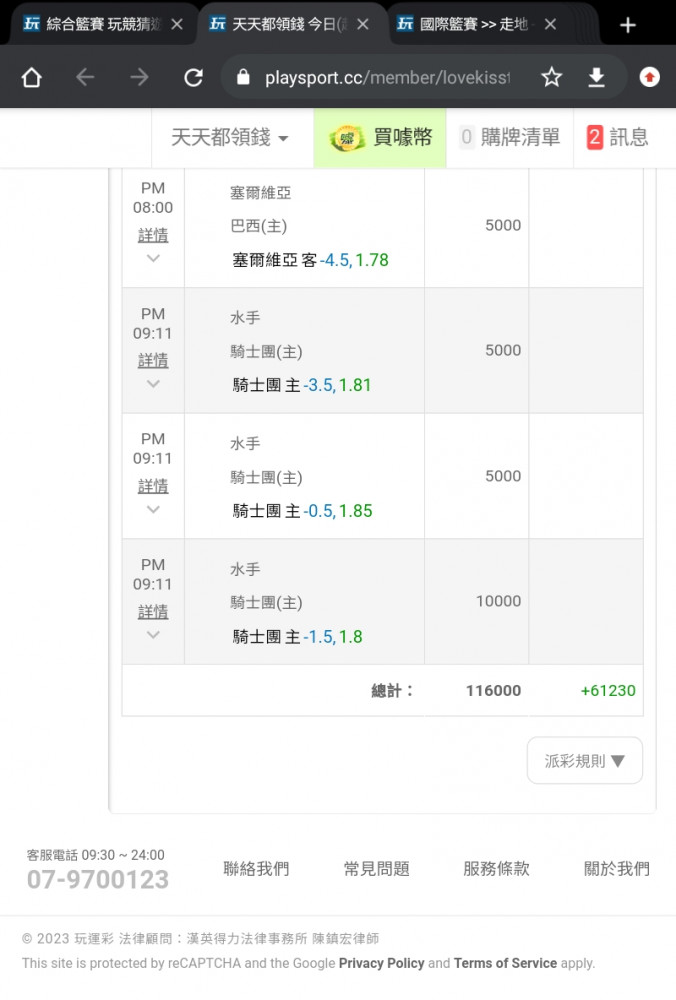Open 詳情 link for 08:00 Serbia game
The width and height of the screenshot is (676, 1000).
pos(153,235)
